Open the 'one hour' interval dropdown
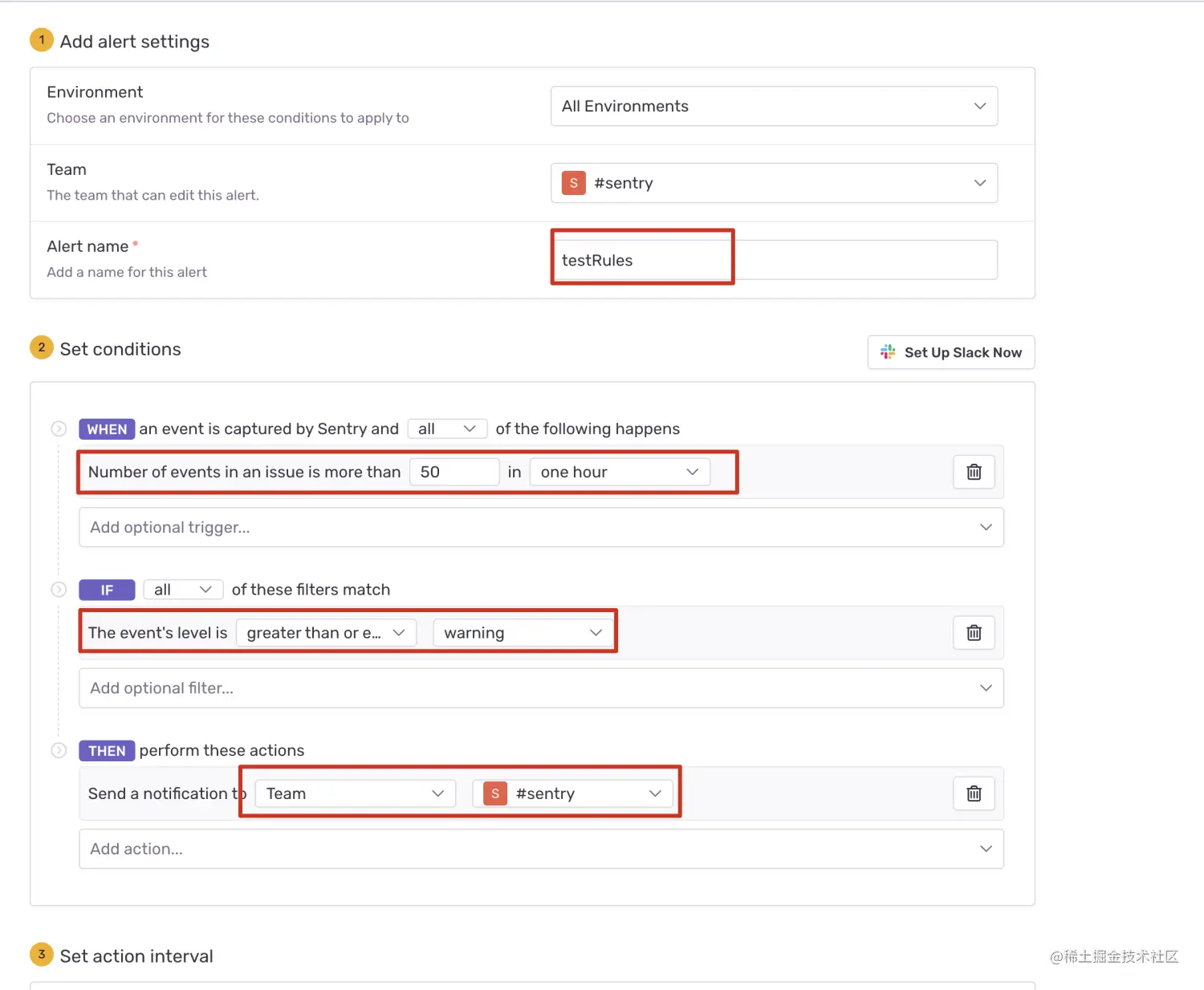Viewport: 1204px width, 990px height. [x=620, y=472]
